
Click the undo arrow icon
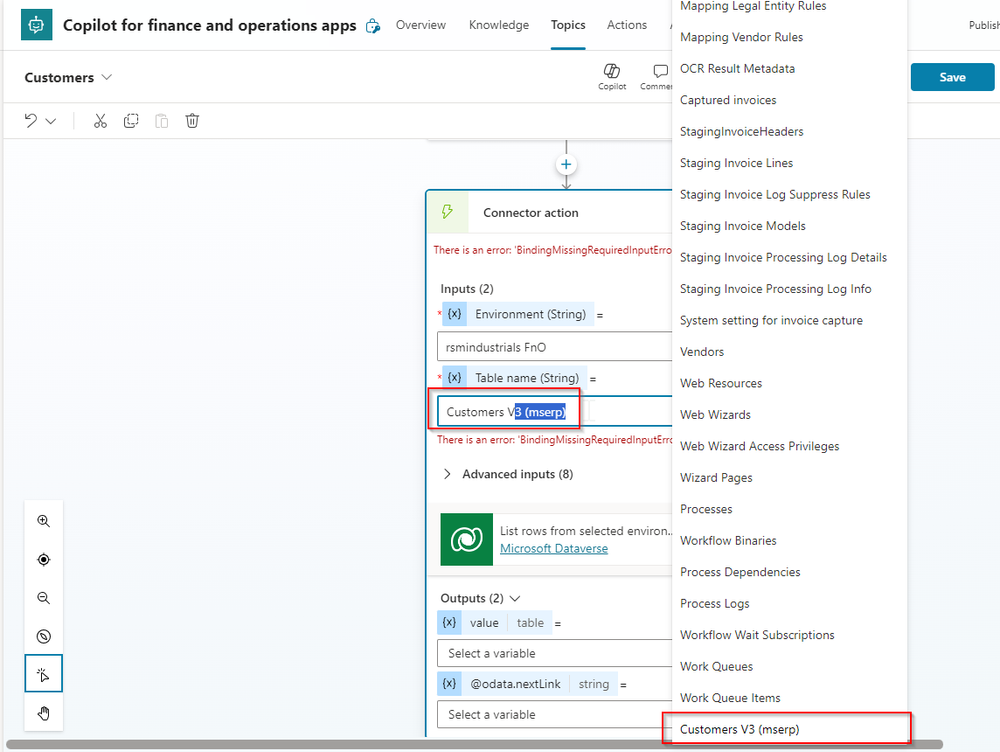pyautogui.click(x=31, y=121)
